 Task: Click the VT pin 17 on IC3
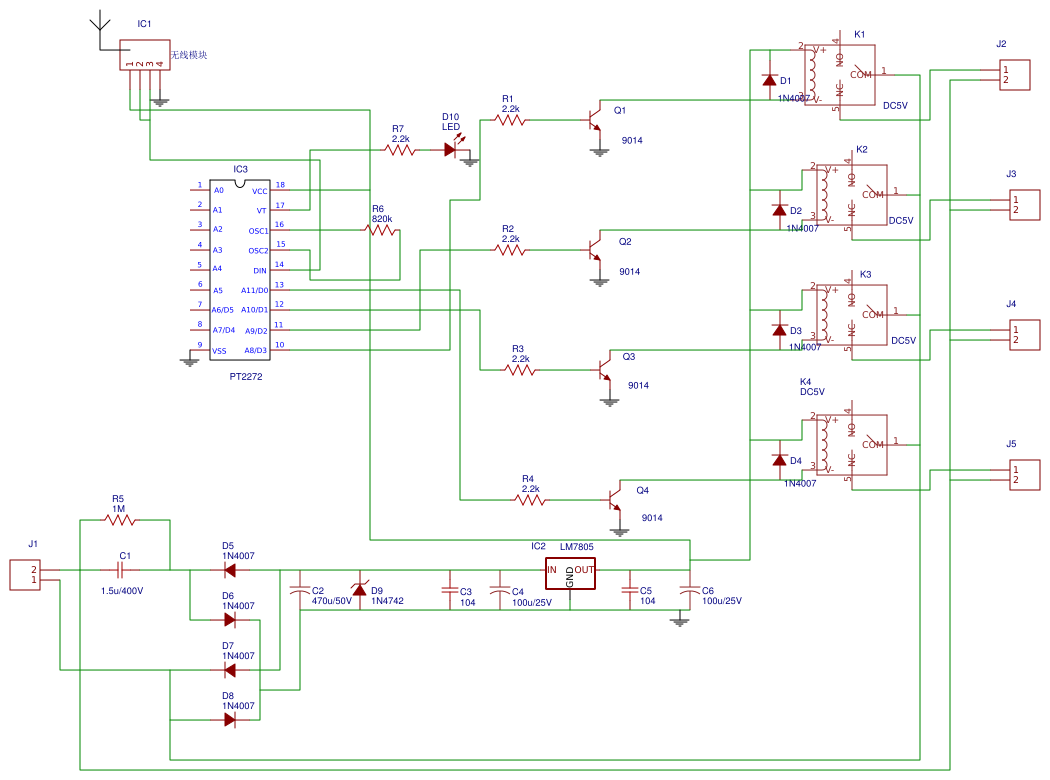(280, 210)
